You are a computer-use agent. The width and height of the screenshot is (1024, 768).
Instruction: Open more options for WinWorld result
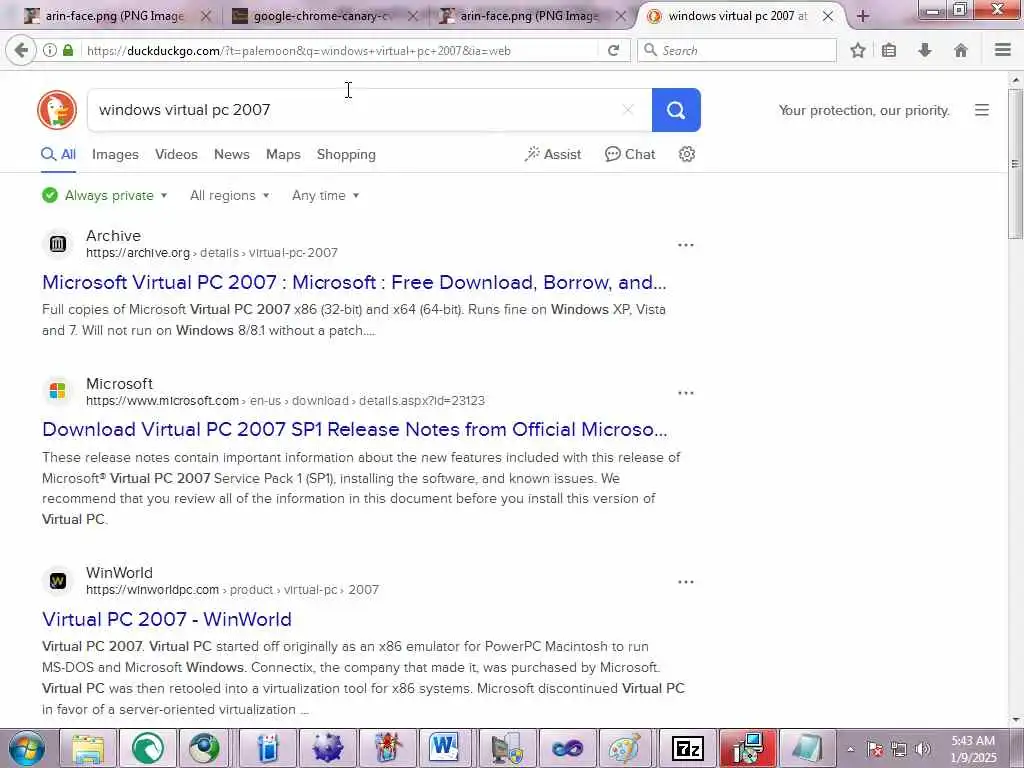click(x=686, y=582)
